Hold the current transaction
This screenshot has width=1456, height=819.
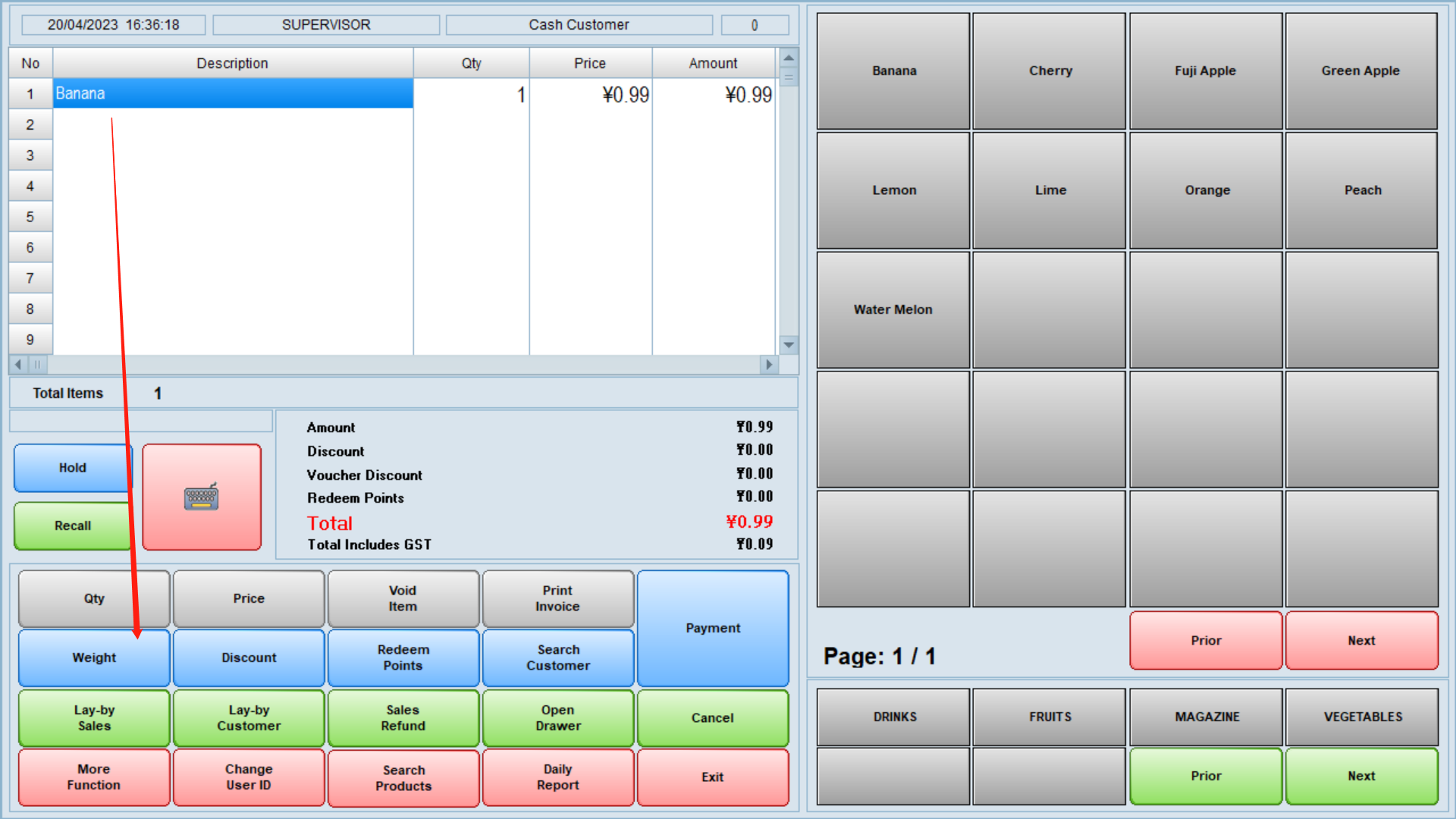pos(72,468)
